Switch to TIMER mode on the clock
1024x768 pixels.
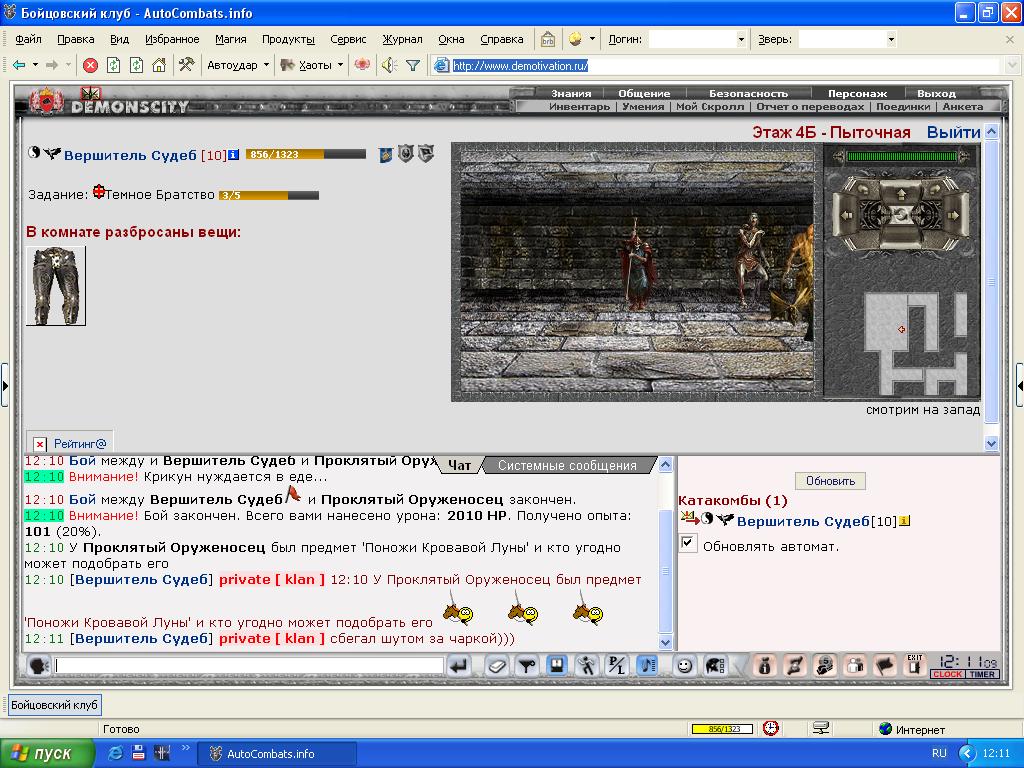pyautogui.click(x=982, y=675)
